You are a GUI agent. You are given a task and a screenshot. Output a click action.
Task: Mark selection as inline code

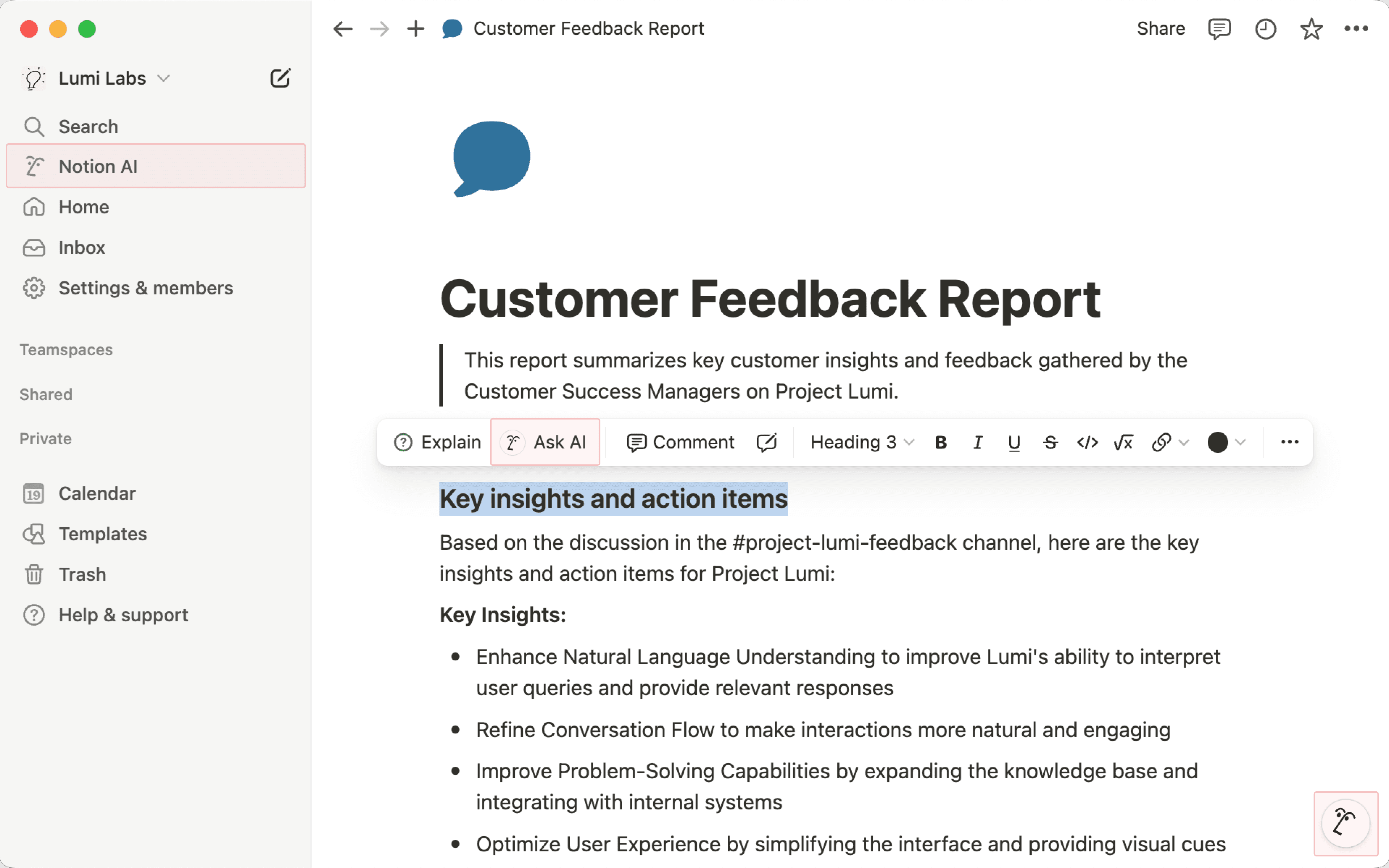(1087, 443)
